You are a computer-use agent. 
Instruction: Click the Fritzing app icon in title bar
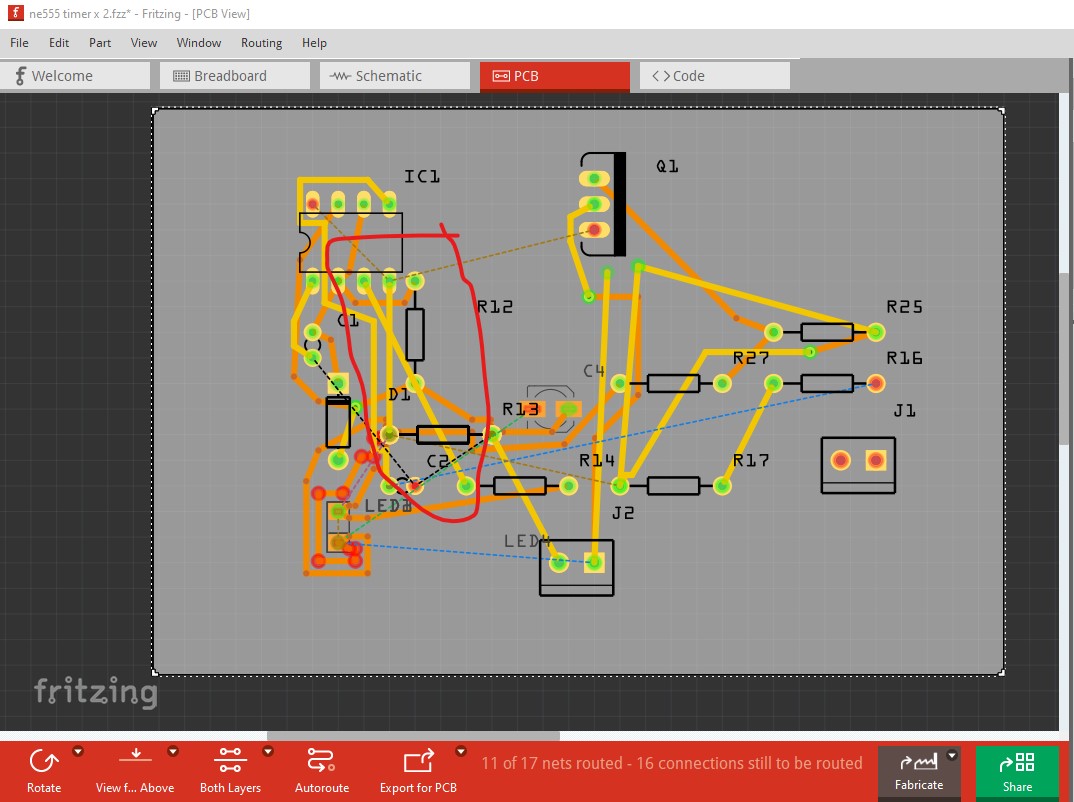pyautogui.click(x=17, y=14)
